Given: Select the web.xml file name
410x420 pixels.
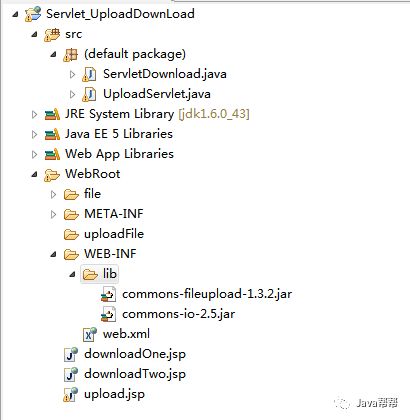Looking at the screenshot, I should click(126, 334).
